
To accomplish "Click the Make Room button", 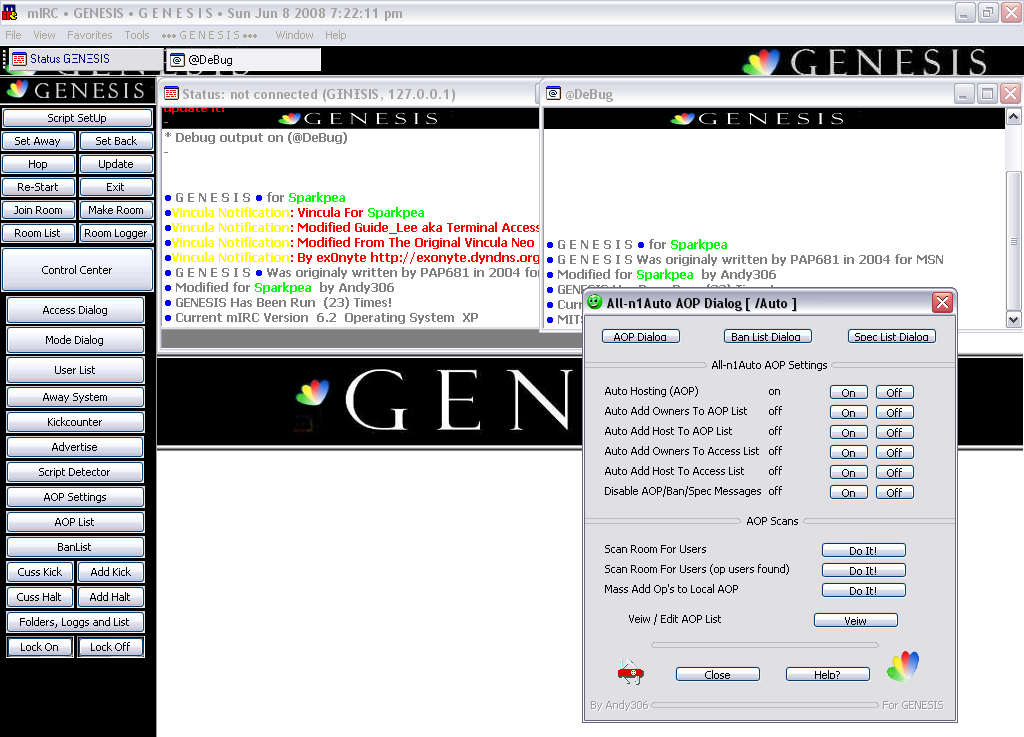I will [116, 210].
